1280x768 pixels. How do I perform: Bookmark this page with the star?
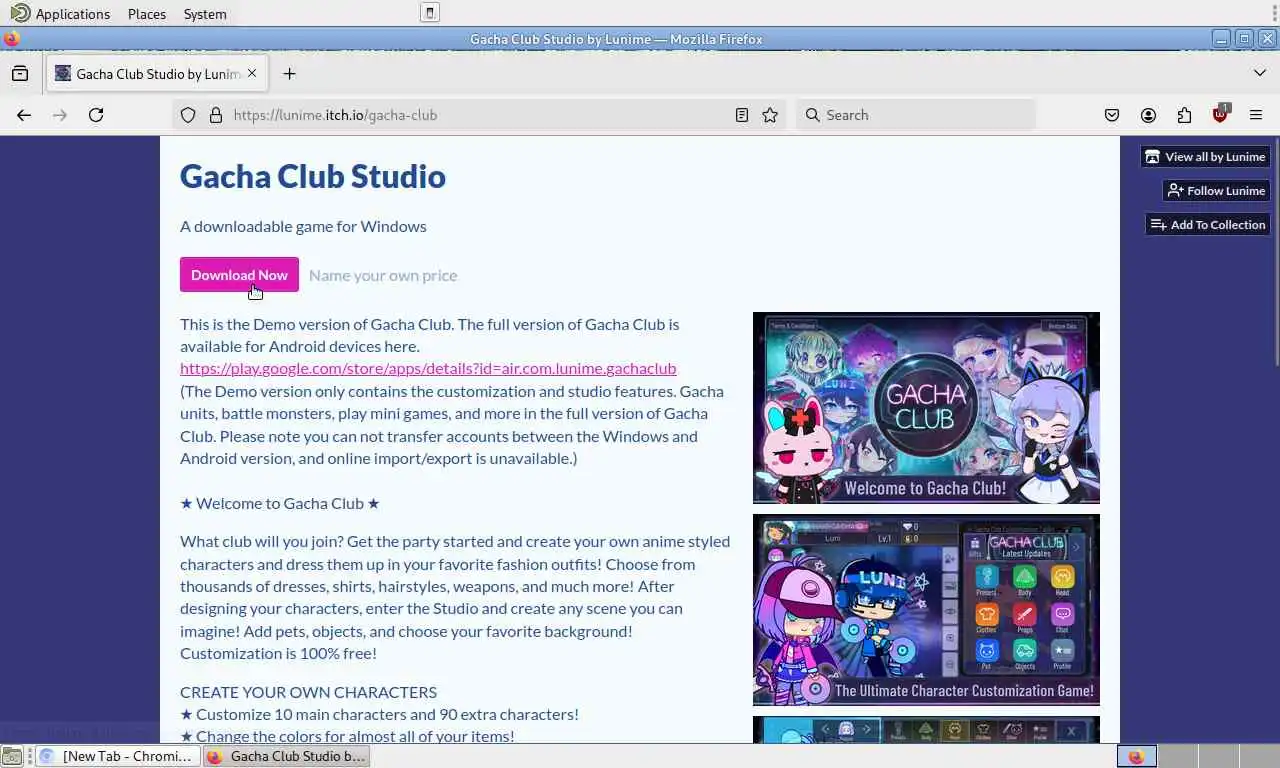[x=770, y=115]
